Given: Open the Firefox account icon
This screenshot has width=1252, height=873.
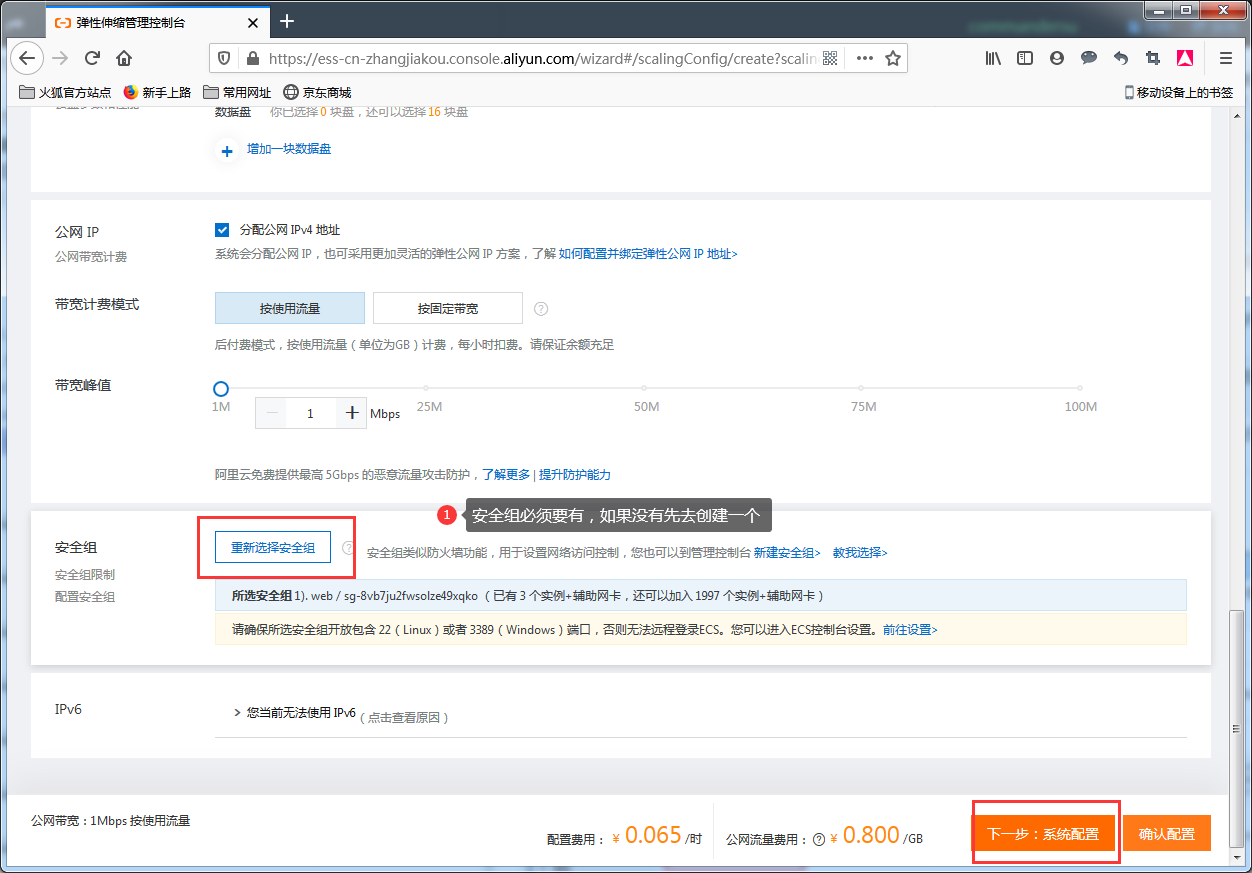Looking at the screenshot, I should click(x=1057, y=58).
